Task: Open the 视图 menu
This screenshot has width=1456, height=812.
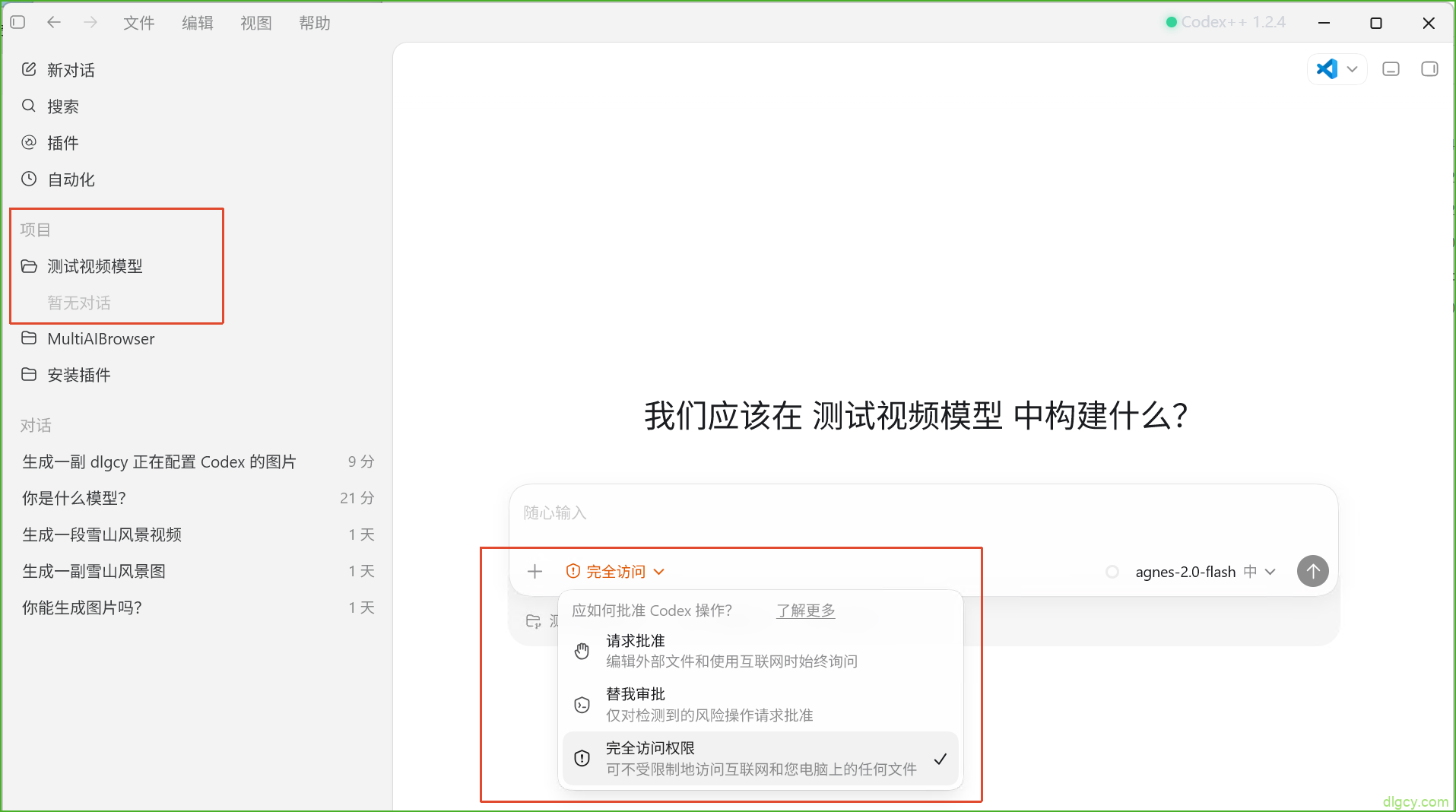Action: click(256, 23)
